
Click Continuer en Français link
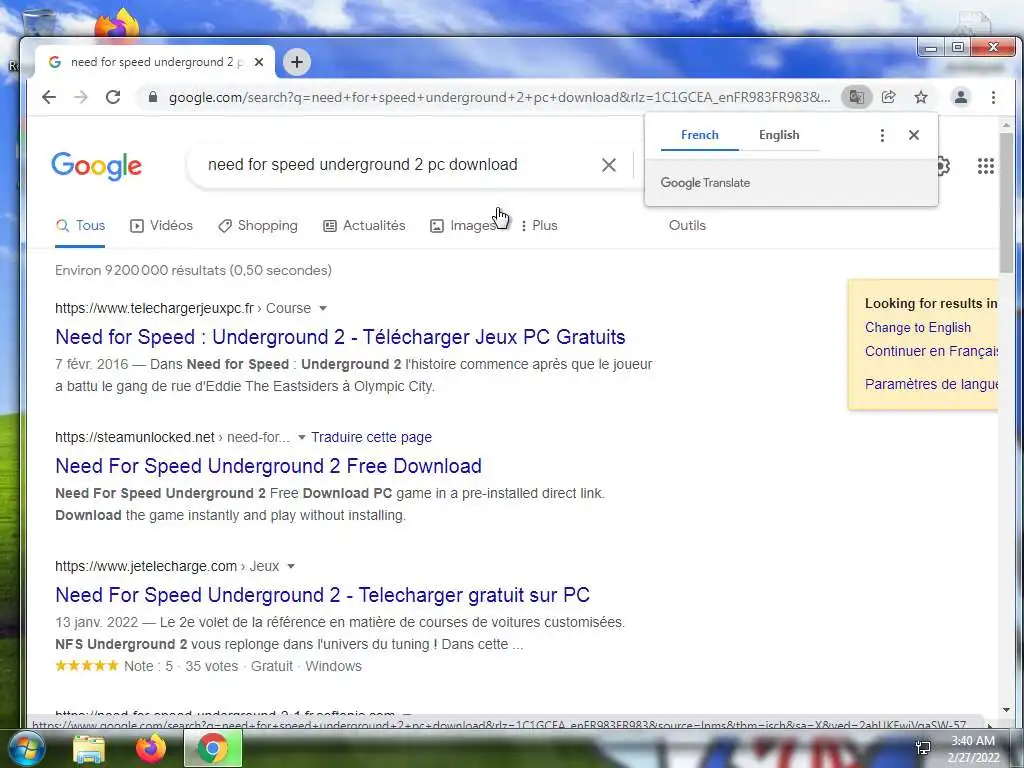[931, 351]
